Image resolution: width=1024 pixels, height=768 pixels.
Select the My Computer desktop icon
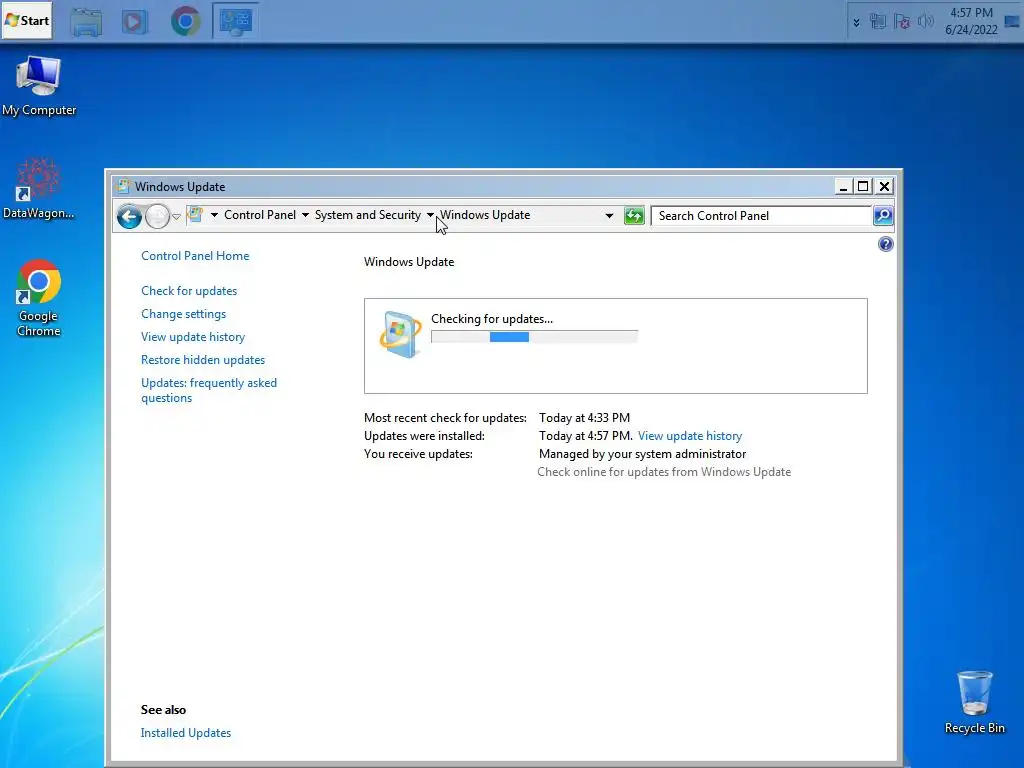click(x=39, y=86)
